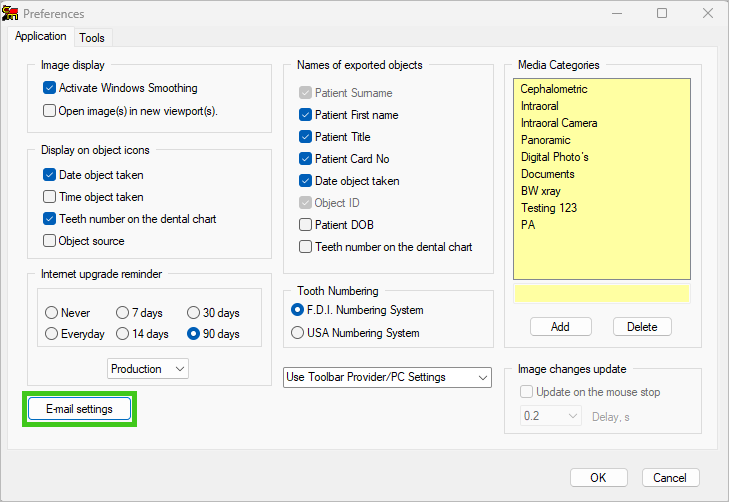This screenshot has height=502, width=729.
Task: Disable Activate Windows Smoothing checkbox
Action: [x=49, y=88]
